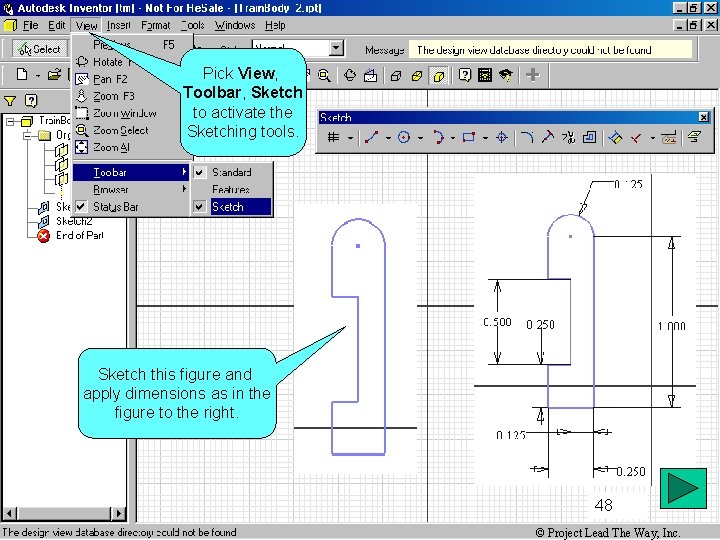
Task: Click the Select tool button
Action: tap(39, 49)
